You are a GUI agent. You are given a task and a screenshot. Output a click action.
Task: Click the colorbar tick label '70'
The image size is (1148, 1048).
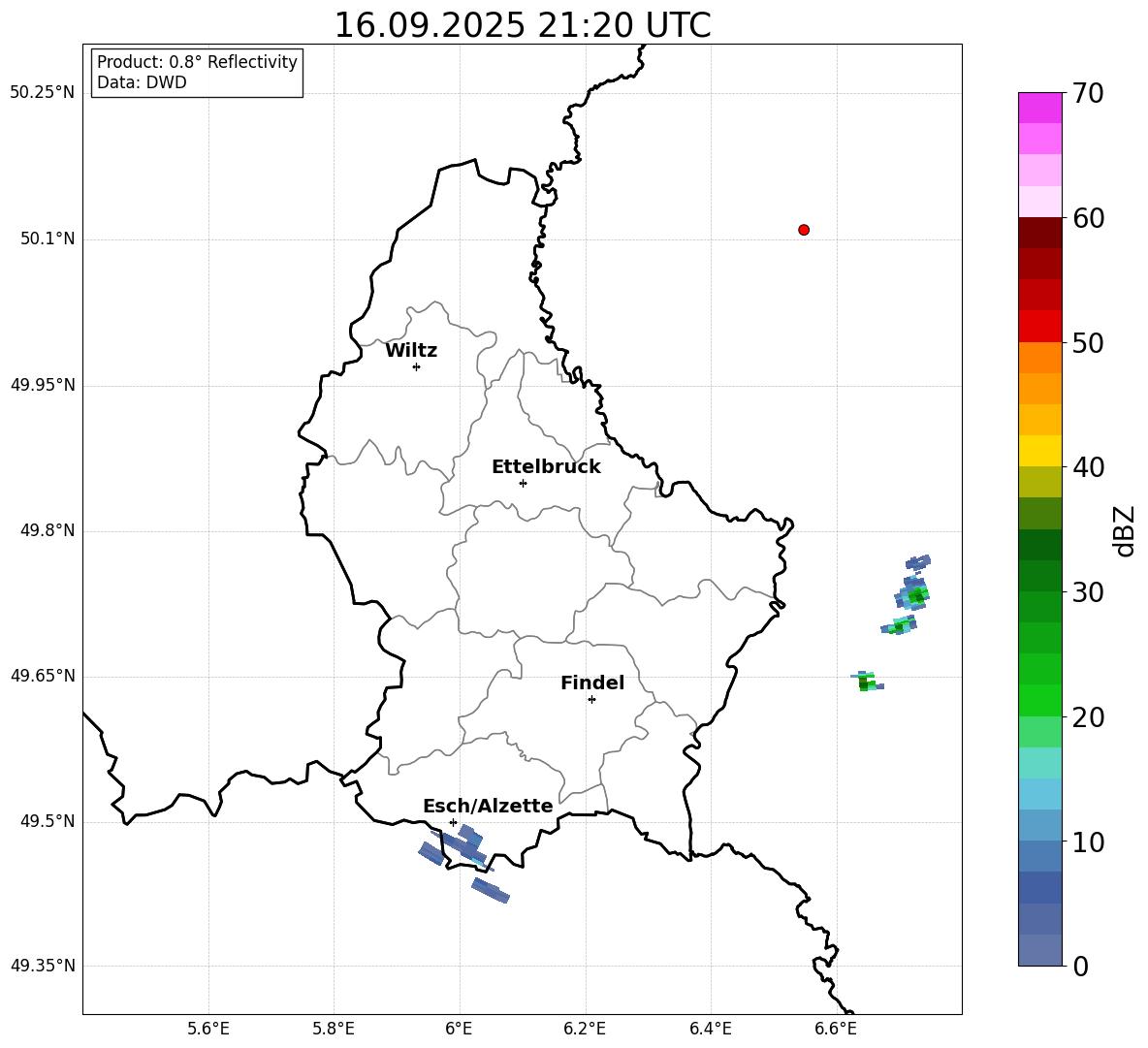click(1088, 94)
